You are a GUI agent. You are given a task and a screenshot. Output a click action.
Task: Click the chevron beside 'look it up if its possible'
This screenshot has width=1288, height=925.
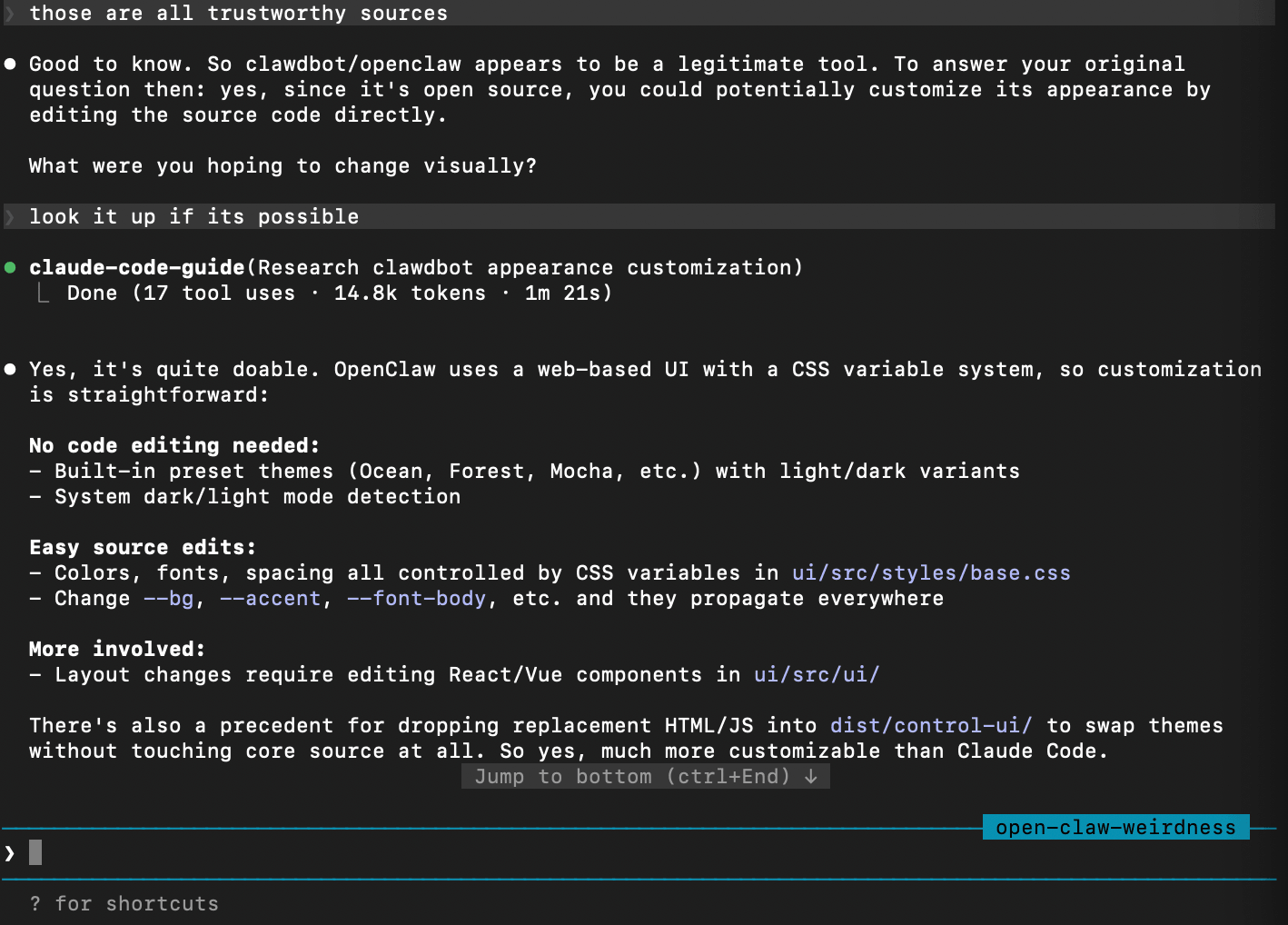pos(9,216)
